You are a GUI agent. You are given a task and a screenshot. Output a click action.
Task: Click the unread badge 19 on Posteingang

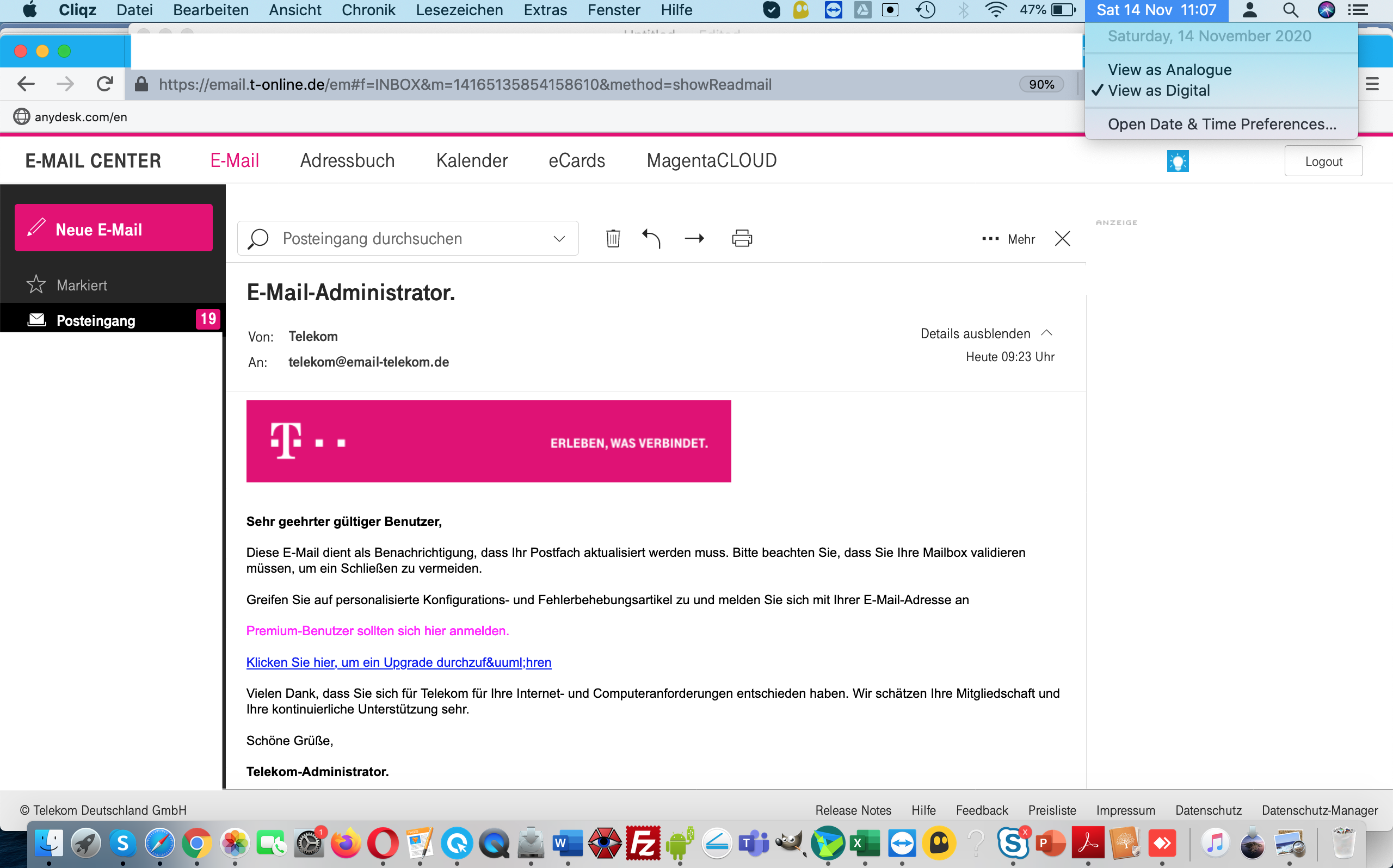[x=208, y=319]
